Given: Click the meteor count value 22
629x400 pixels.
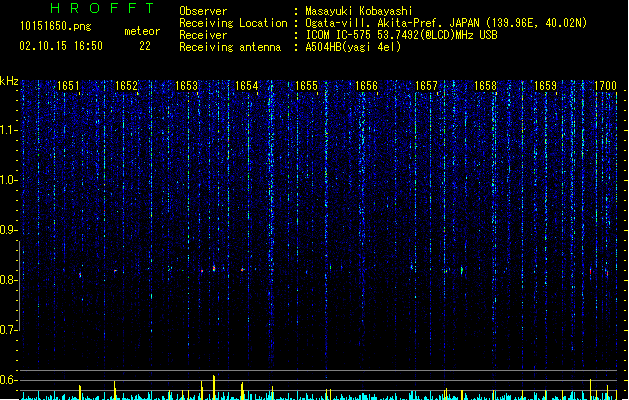Looking at the screenshot, I should click(x=145, y=46).
